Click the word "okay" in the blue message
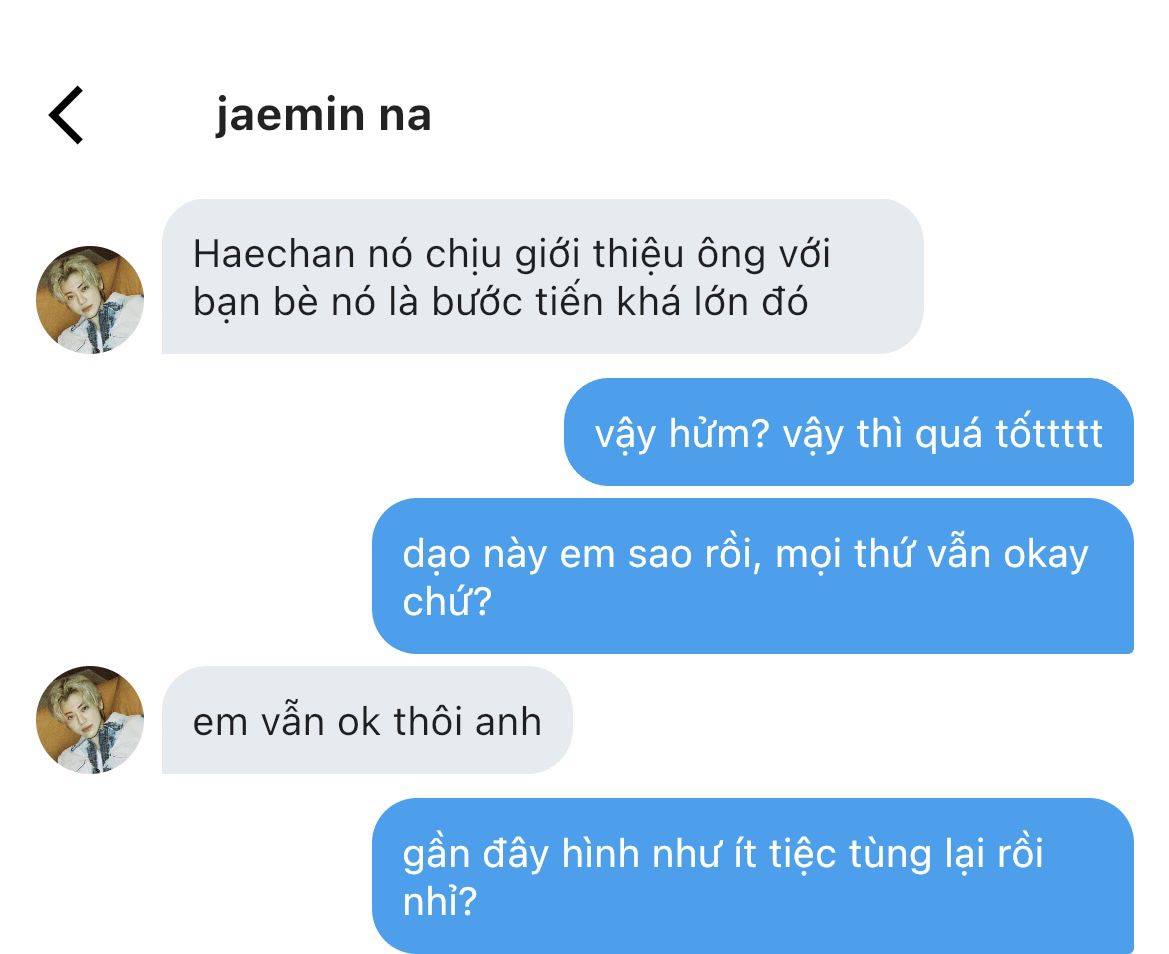1169x954 pixels. coord(1046,555)
